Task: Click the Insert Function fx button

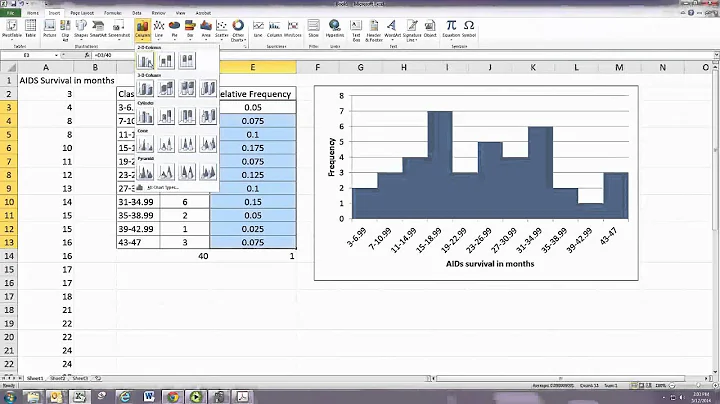Action: click(x=87, y=55)
